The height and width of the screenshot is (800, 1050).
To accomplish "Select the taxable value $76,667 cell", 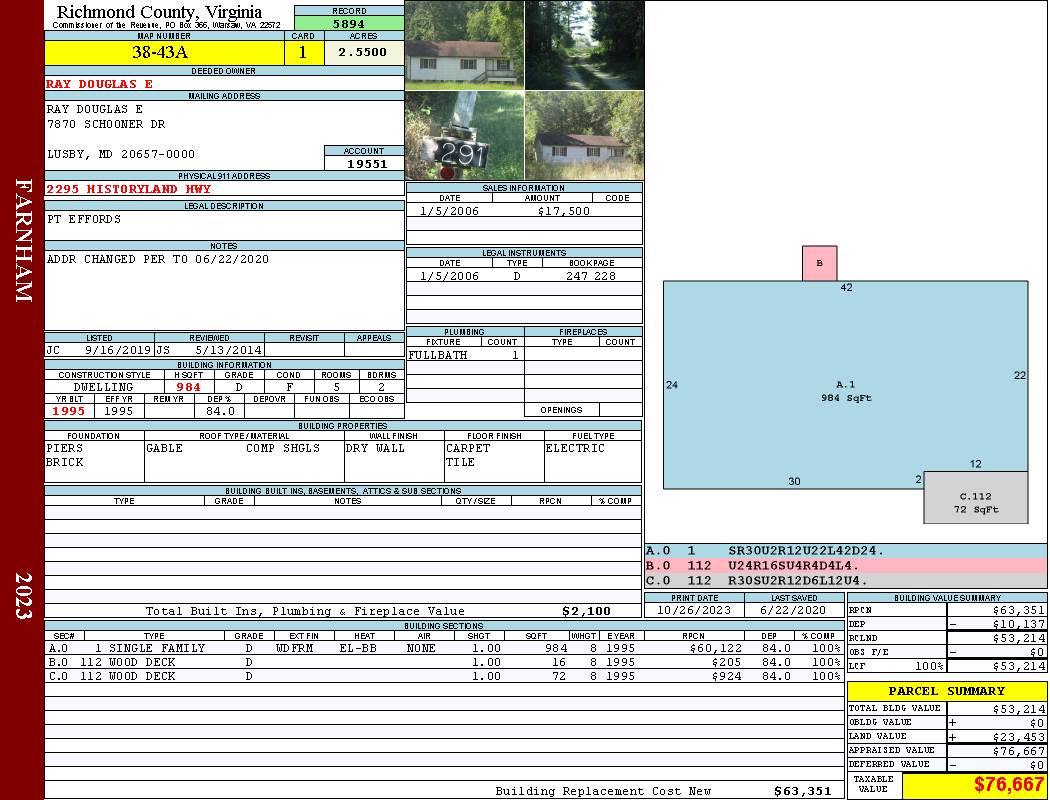I will coord(973,785).
